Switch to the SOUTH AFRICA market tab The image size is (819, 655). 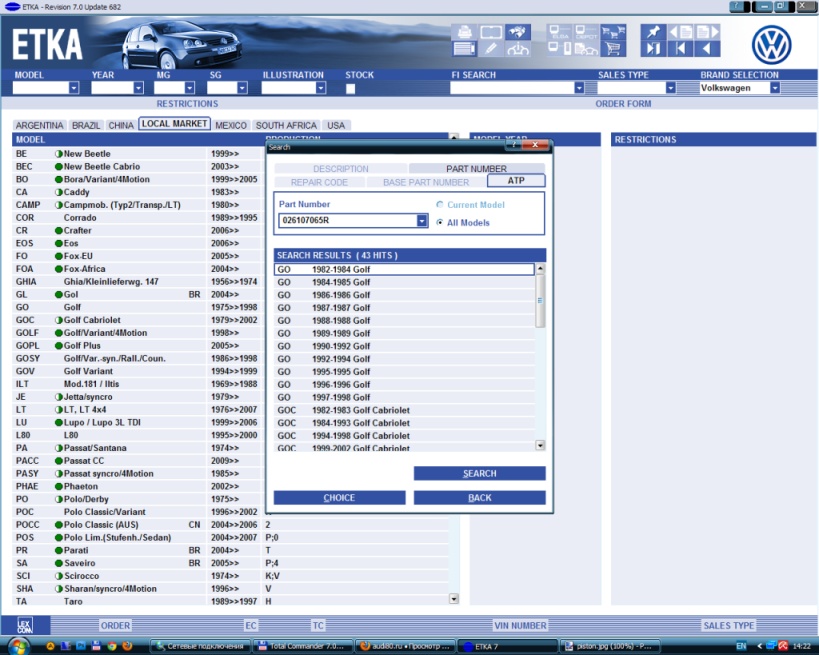[x=286, y=125]
